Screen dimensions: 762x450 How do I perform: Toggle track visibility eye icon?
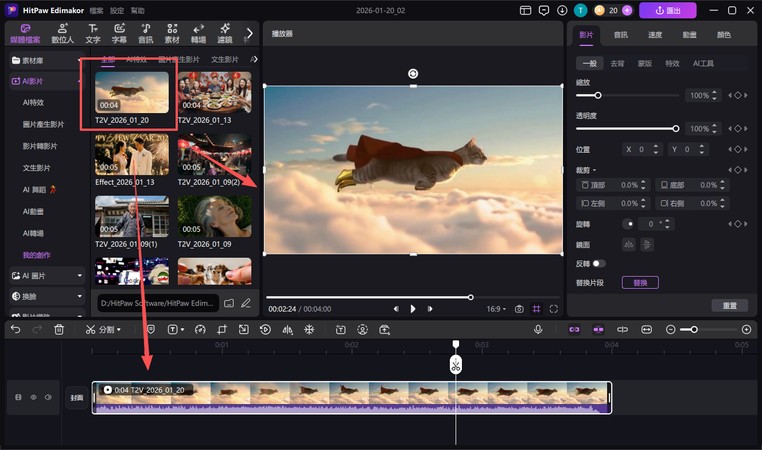[32, 397]
